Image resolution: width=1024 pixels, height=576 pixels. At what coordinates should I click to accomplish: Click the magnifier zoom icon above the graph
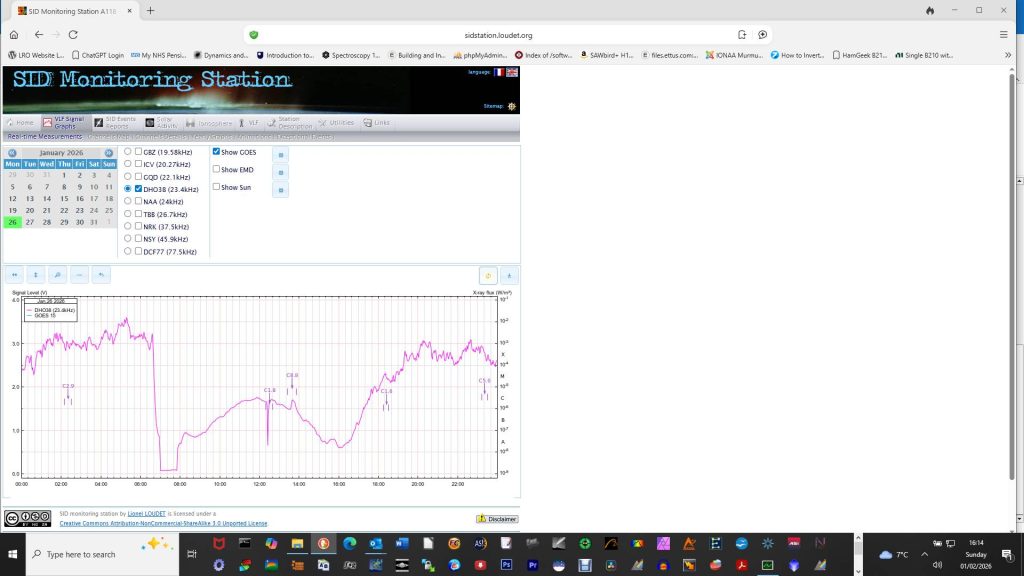[58, 275]
